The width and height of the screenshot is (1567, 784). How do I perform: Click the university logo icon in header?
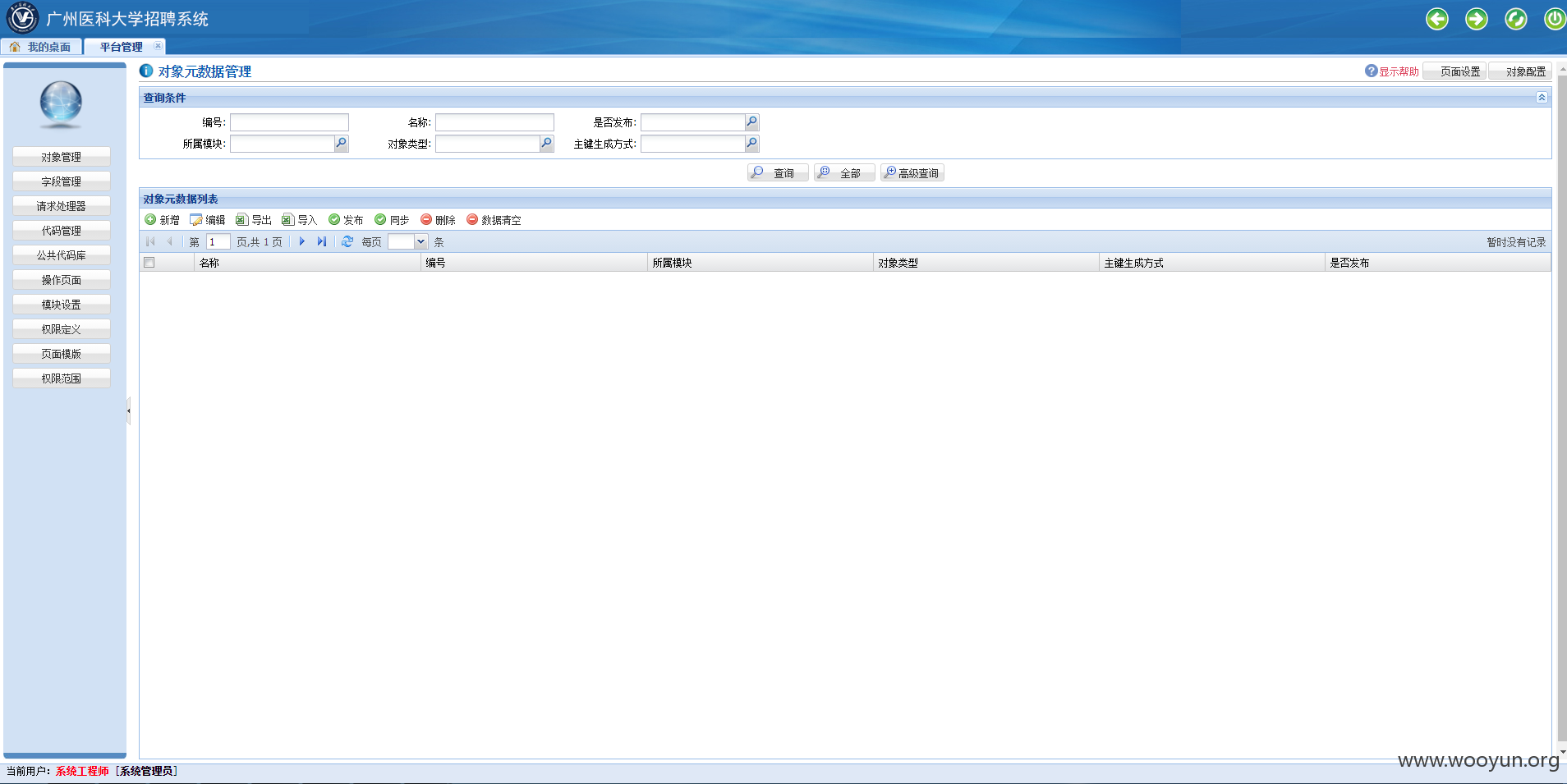click(22, 17)
